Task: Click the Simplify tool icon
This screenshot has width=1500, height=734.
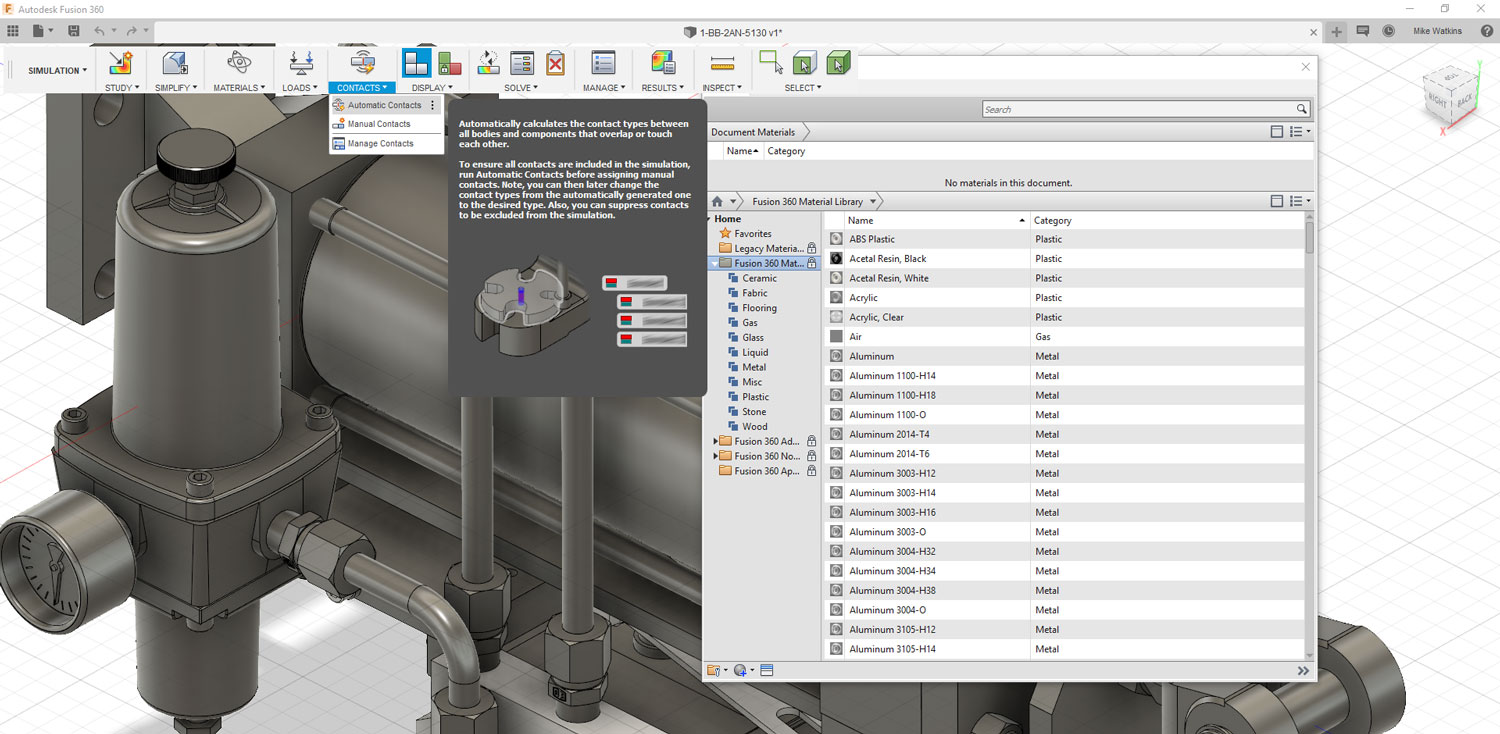Action: 175,64
